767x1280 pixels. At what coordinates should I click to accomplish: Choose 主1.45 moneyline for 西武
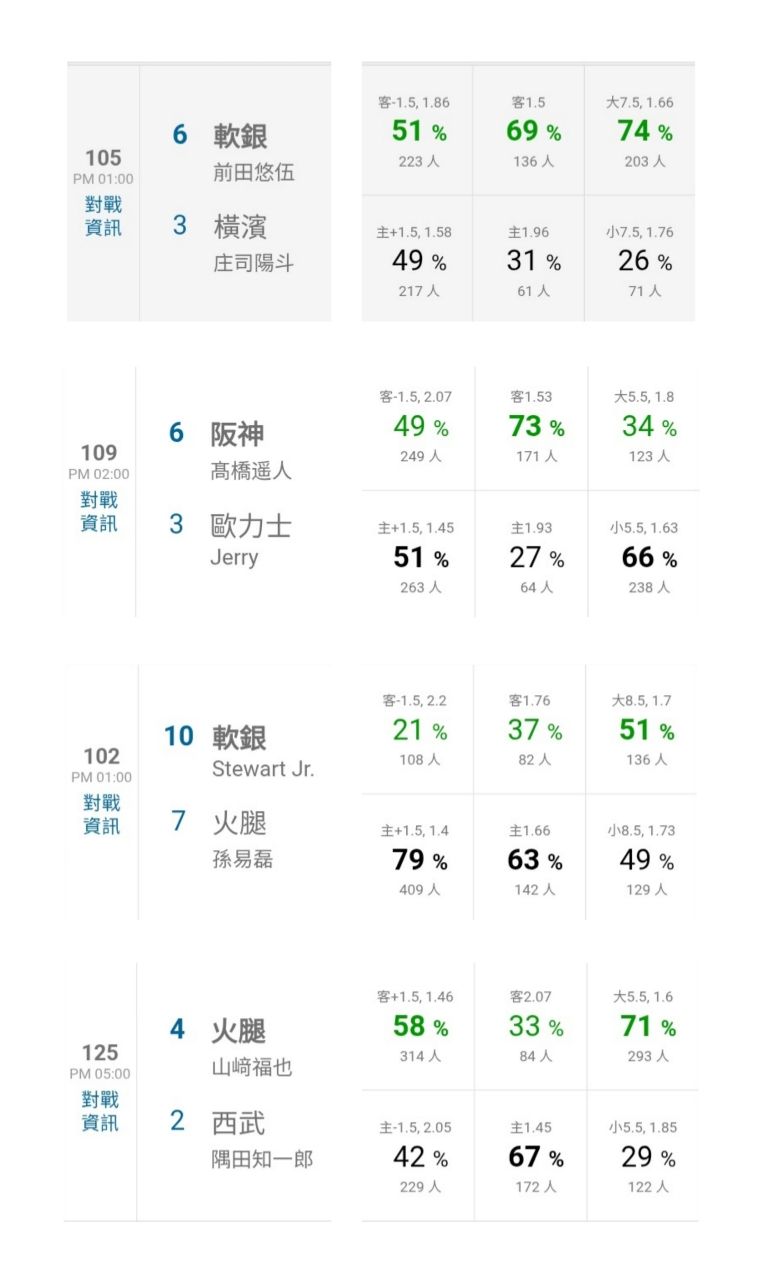tap(531, 1156)
